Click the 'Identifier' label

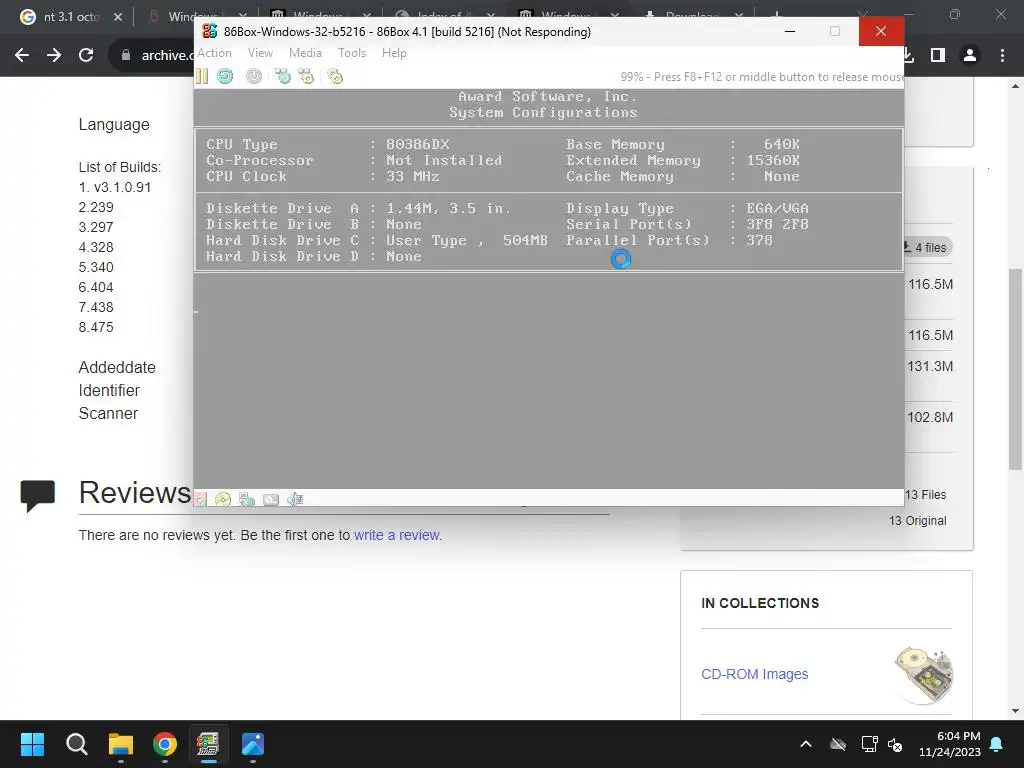pos(109,391)
